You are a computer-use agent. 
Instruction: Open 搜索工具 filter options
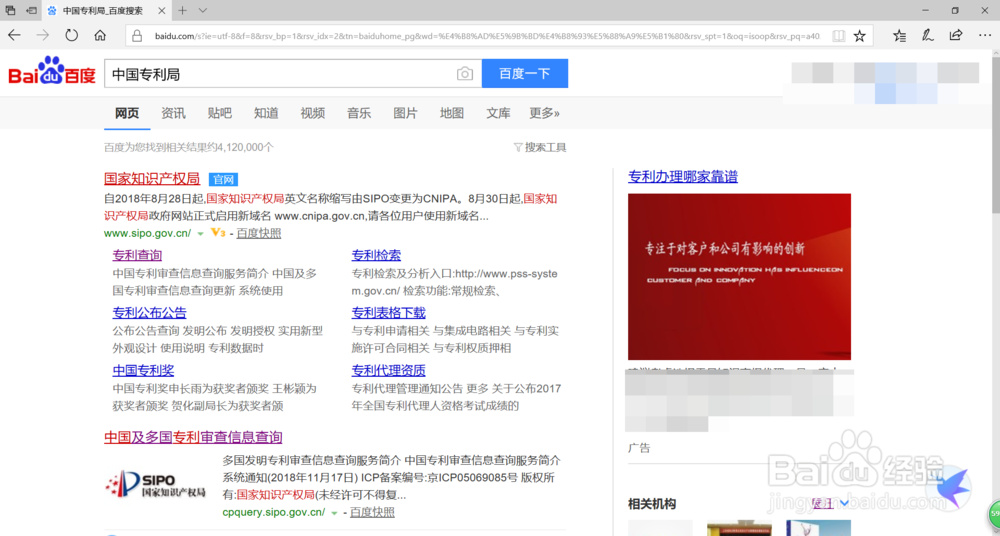tap(540, 147)
